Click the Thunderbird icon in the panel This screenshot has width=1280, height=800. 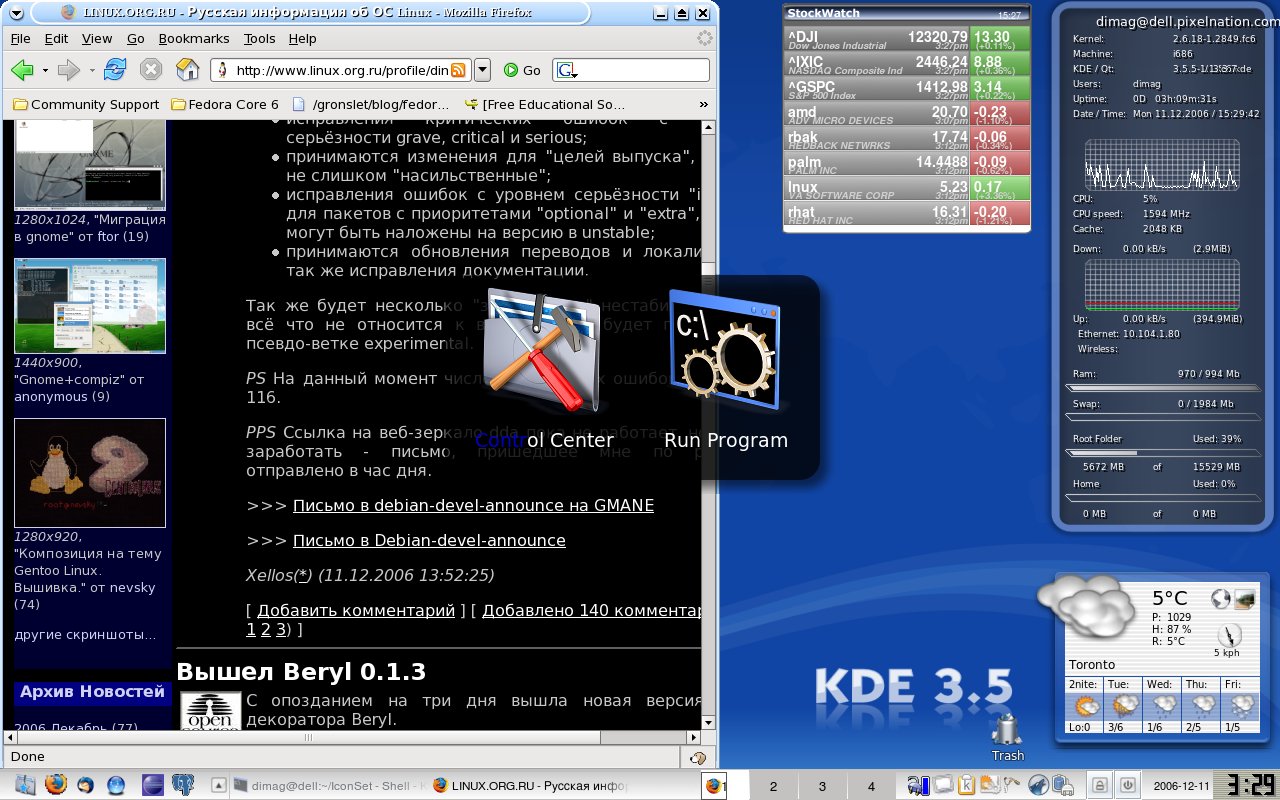click(x=86, y=785)
